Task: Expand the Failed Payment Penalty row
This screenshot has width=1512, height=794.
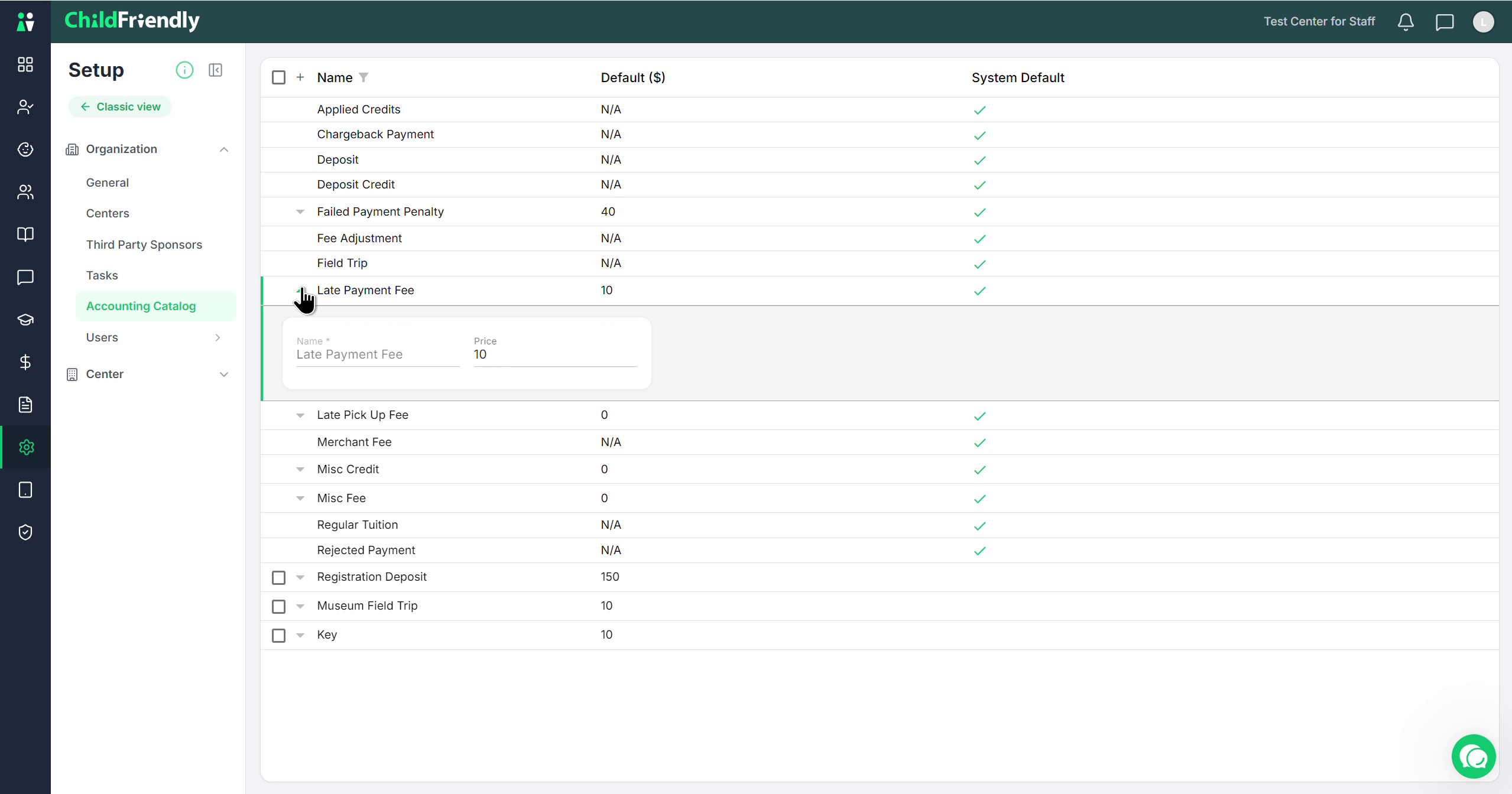Action: coord(300,211)
